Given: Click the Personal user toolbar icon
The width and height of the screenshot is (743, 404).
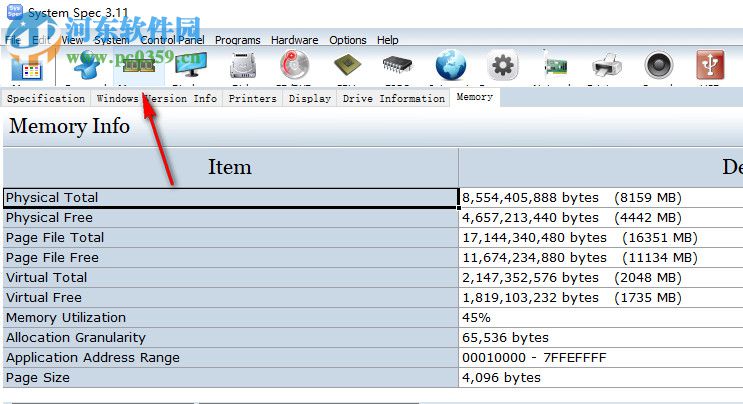Looking at the screenshot, I should [88, 65].
